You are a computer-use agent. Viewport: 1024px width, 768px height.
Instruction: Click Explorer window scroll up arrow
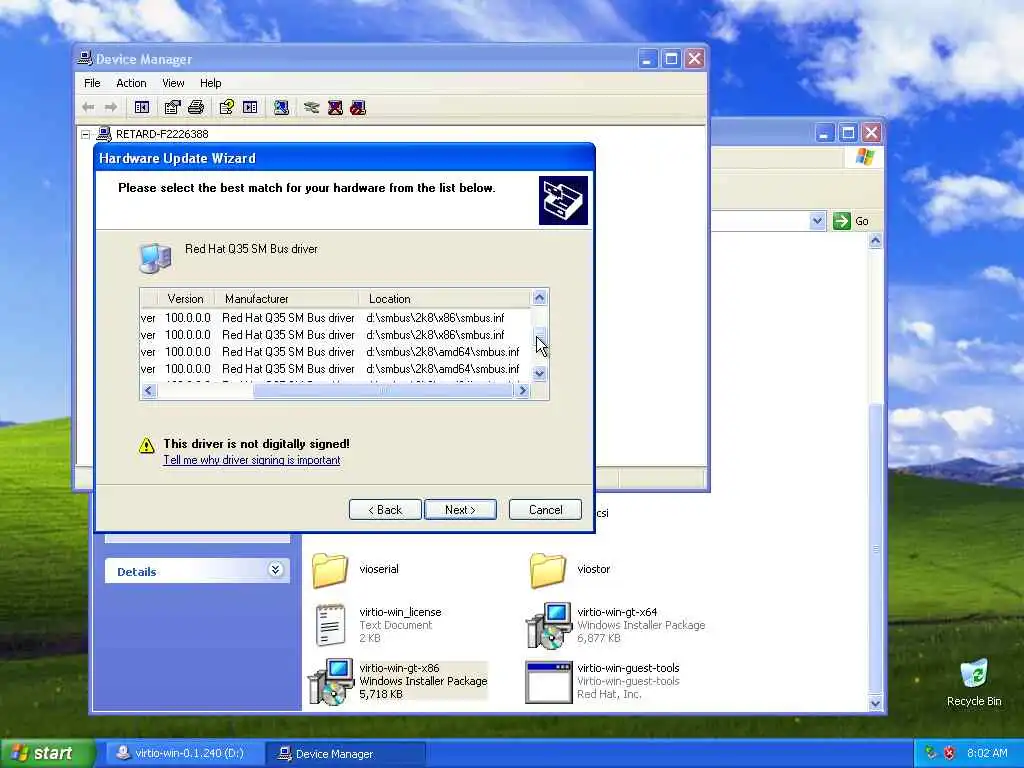pyautogui.click(x=875, y=241)
